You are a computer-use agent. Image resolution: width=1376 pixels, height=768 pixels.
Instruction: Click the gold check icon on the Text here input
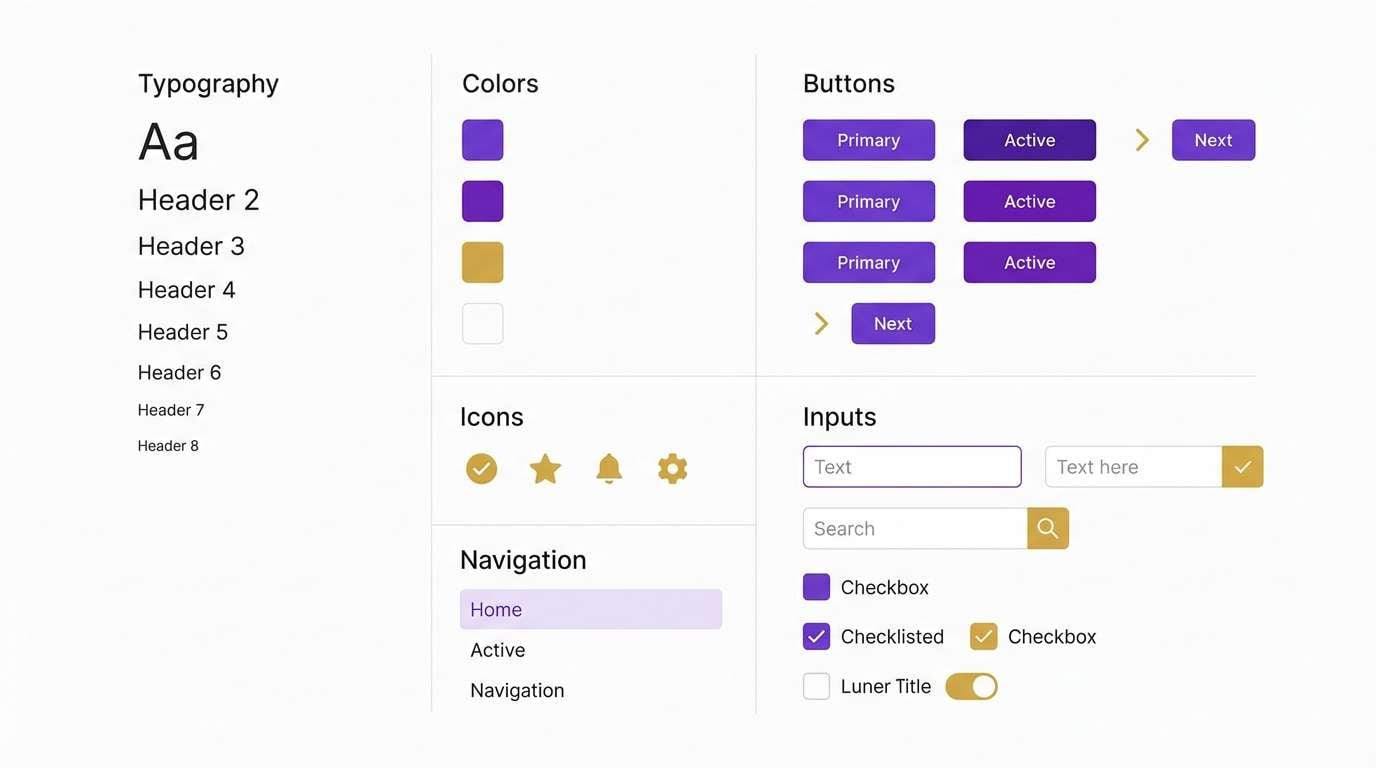tap(1242, 466)
